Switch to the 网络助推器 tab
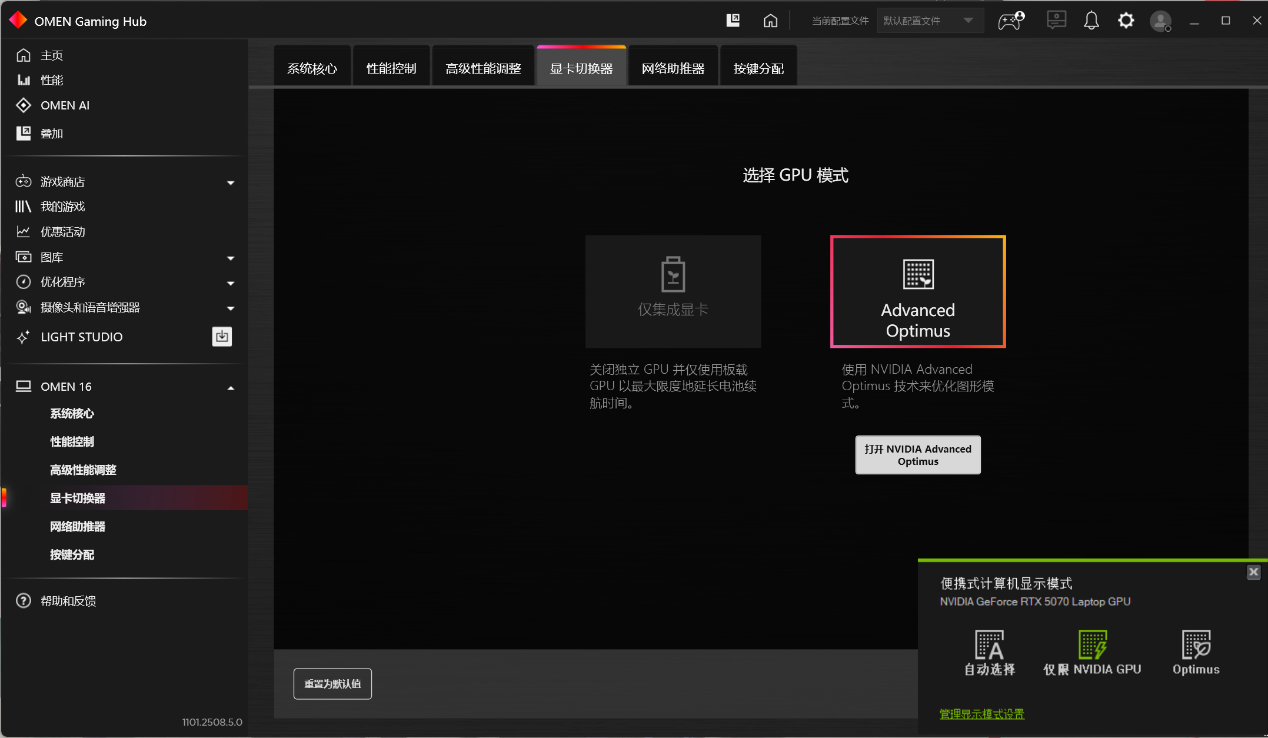Screen dimensions: 1268x738 [x=673, y=69]
